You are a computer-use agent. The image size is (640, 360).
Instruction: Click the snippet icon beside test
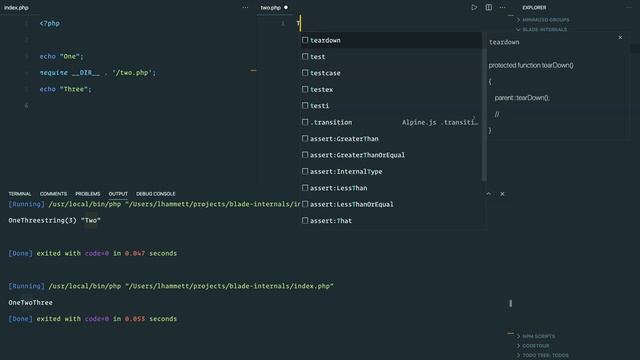[305, 56]
